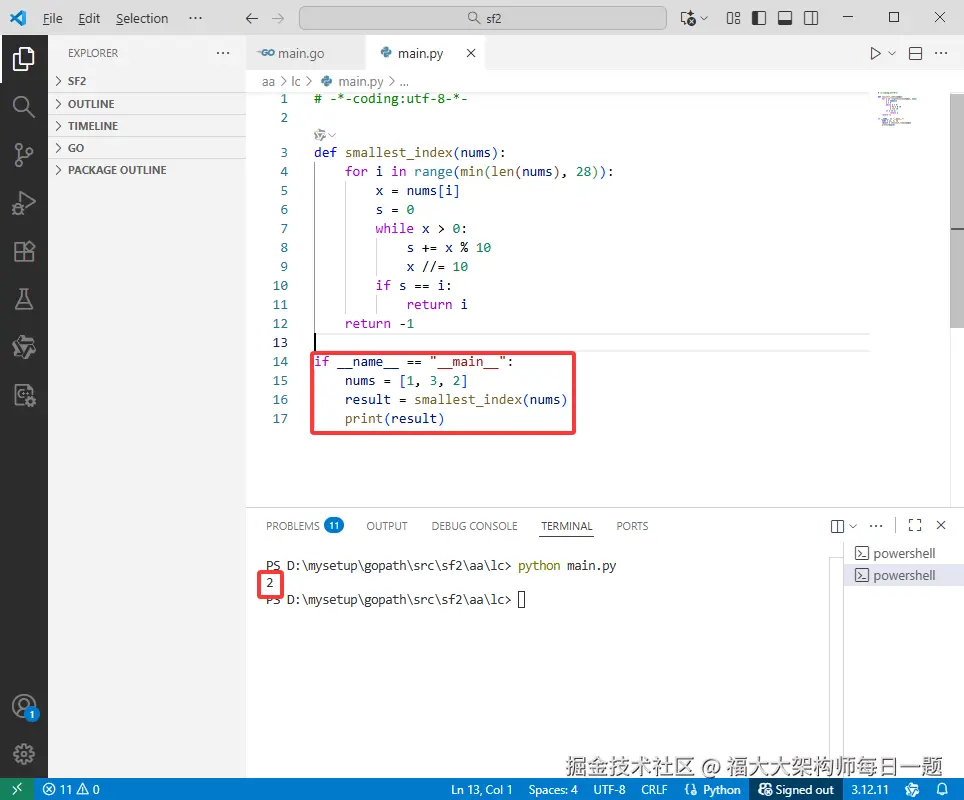Open the Accounts icon with badge
The width and height of the screenshot is (964, 800).
coord(25,707)
